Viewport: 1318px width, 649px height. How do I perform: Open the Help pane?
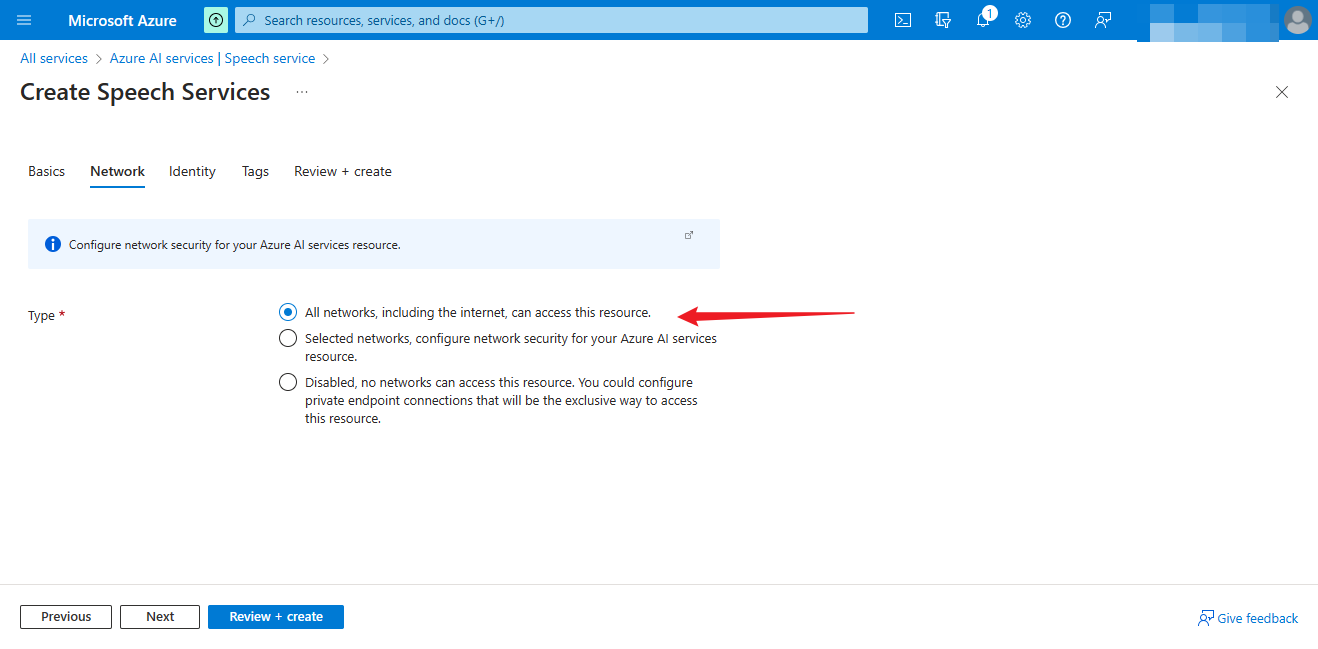(1062, 20)
